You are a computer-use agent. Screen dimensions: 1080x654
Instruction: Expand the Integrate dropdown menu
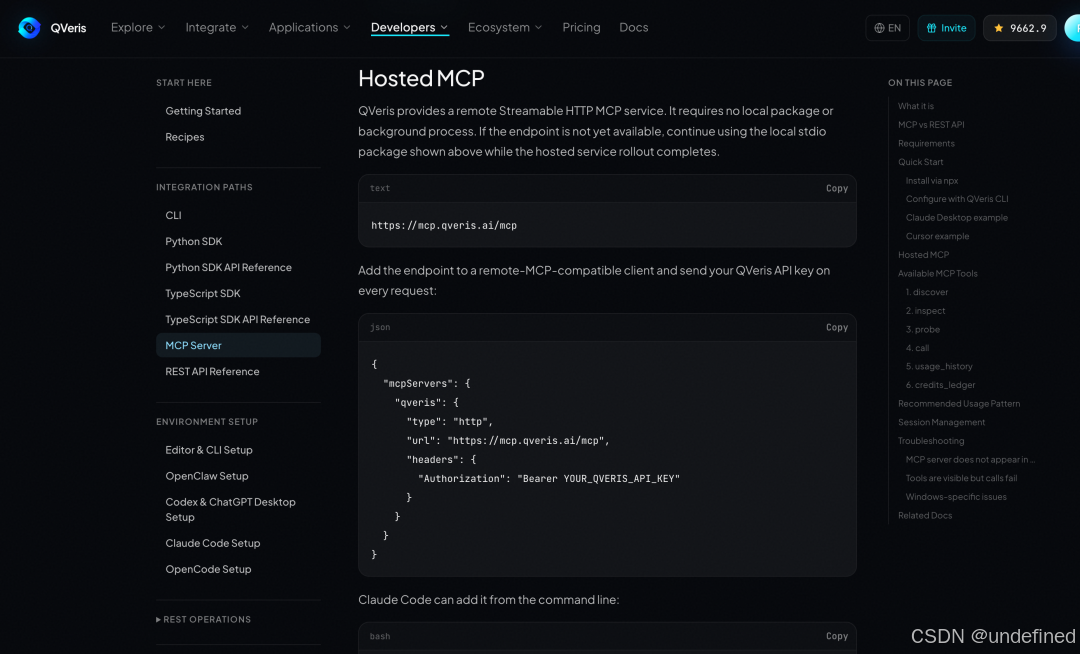(217, 28)
